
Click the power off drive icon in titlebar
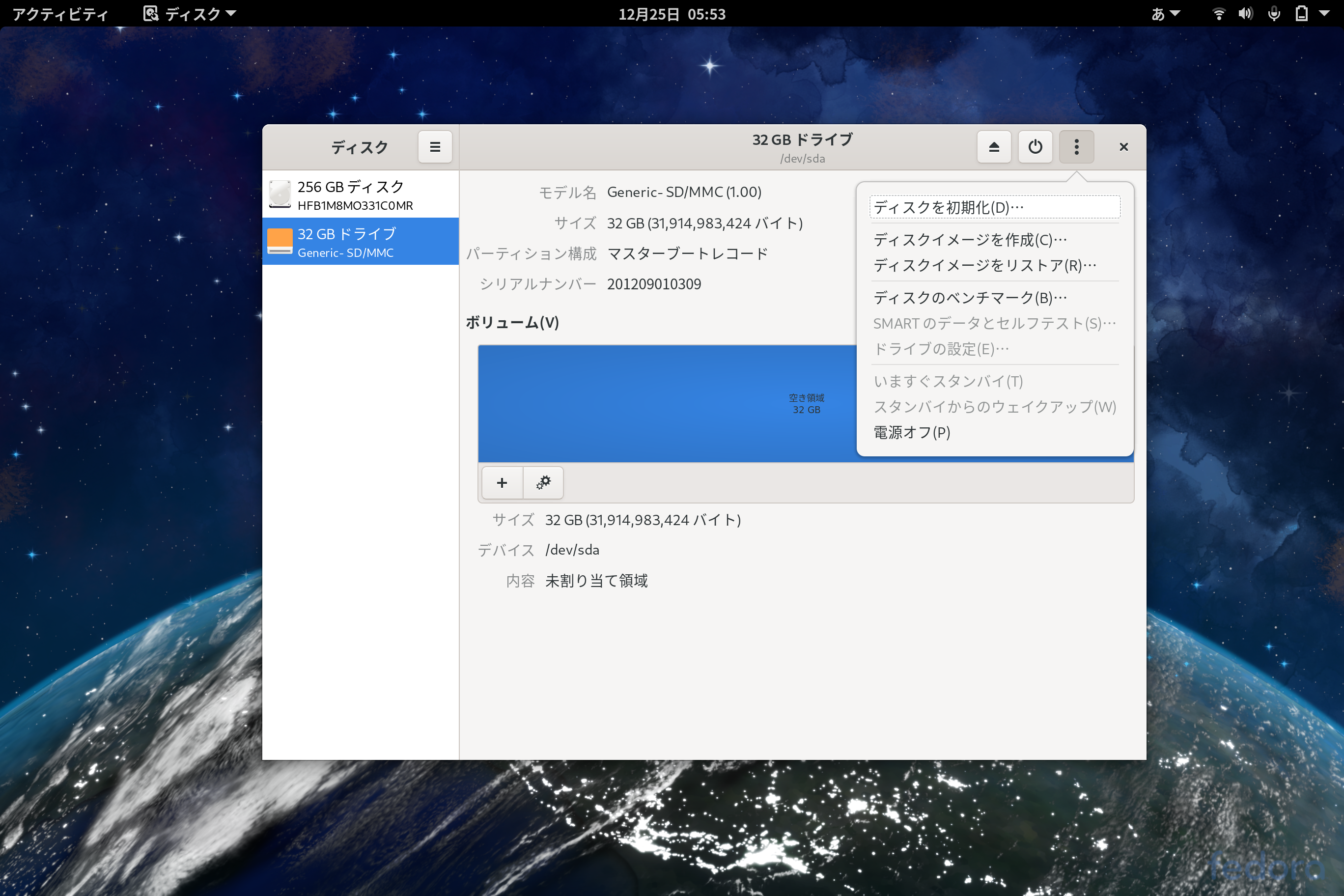pyautogui.click(x=1036, y=147)
